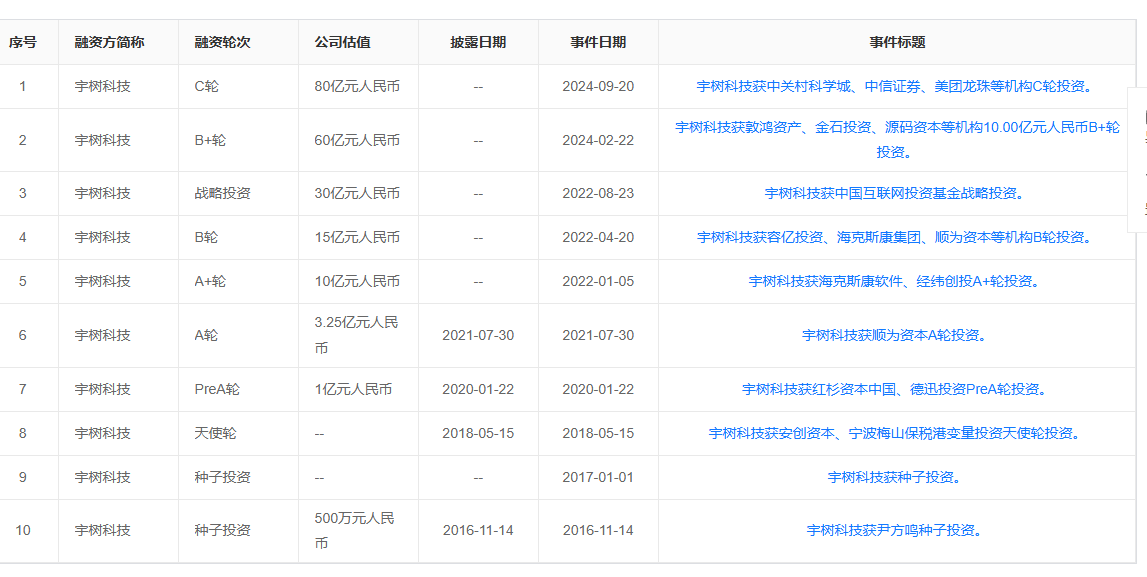Select the event date 2024-09-20

coord(598,86)
